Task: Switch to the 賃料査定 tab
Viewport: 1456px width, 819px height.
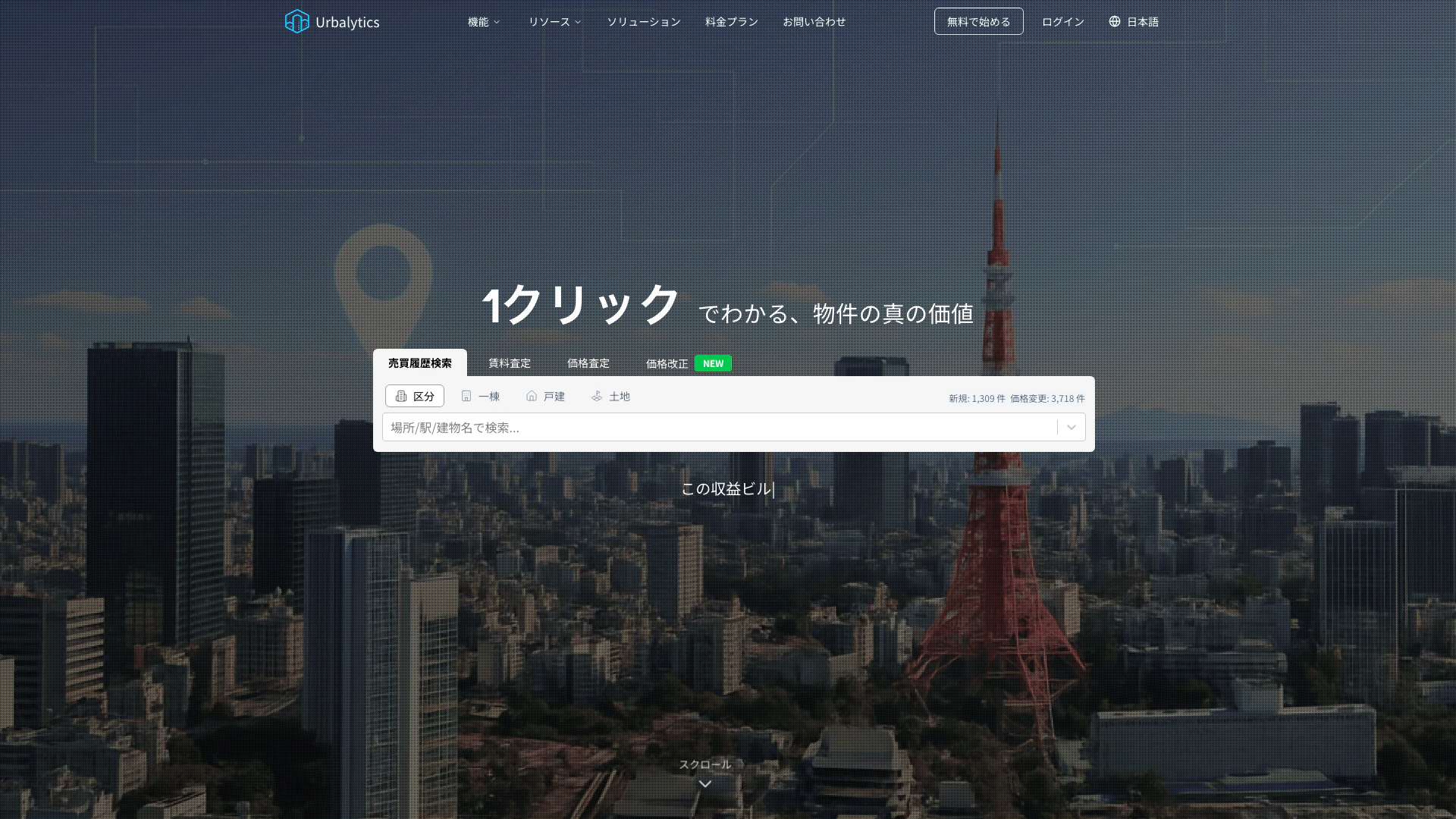Action: click(510, 363)
